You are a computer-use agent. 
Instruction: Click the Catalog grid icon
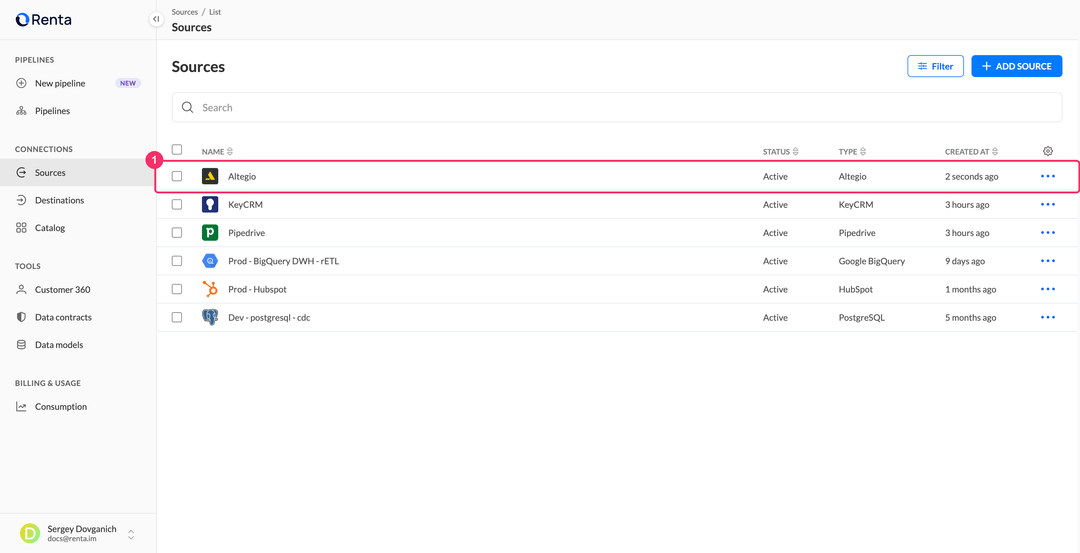pyautogui.click(x=21, y=228)
